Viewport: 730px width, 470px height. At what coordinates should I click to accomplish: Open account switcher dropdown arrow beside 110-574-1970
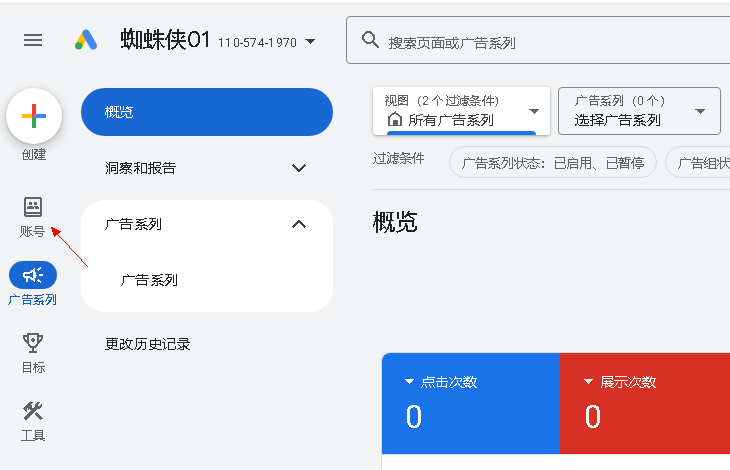(310, 42)
